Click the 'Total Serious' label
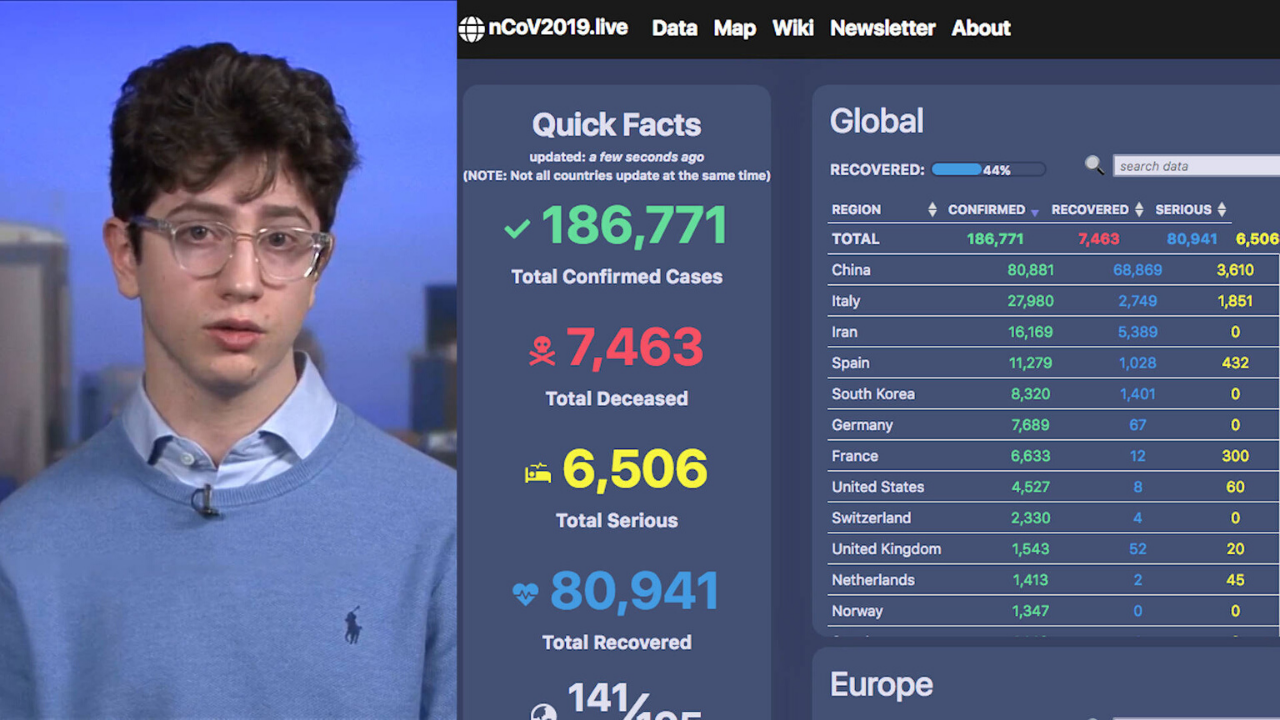Screen dimensions: 1280x720 pos(617,521)
